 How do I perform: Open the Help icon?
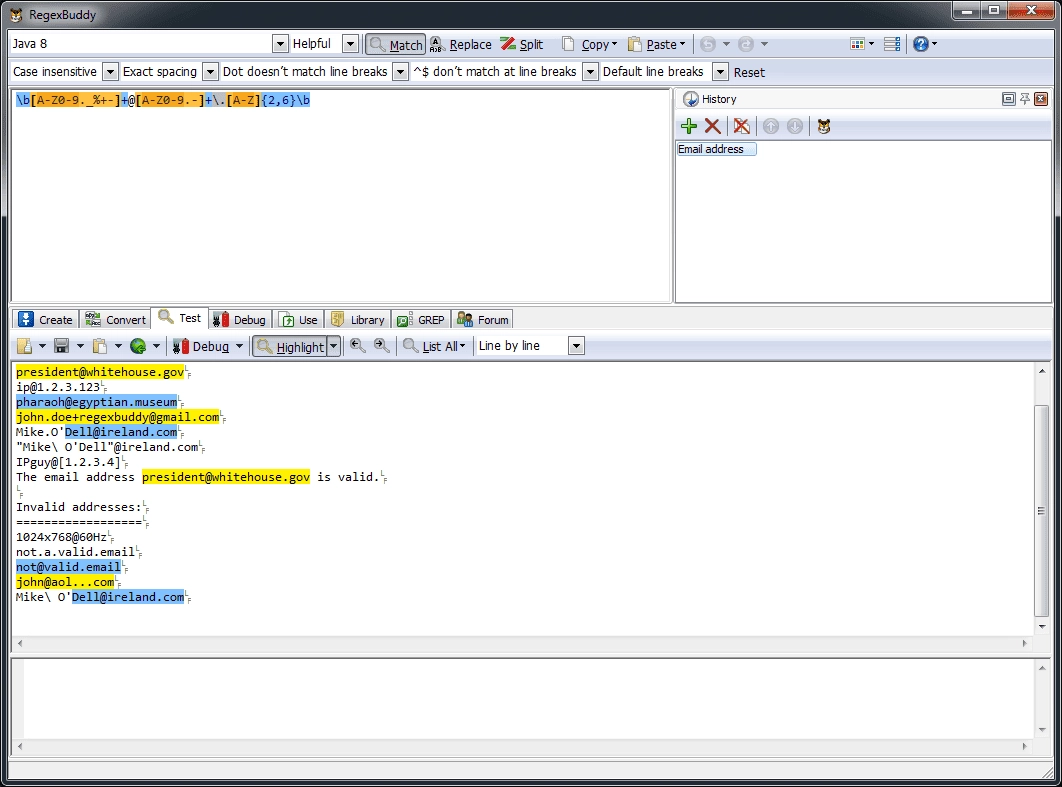920,44
